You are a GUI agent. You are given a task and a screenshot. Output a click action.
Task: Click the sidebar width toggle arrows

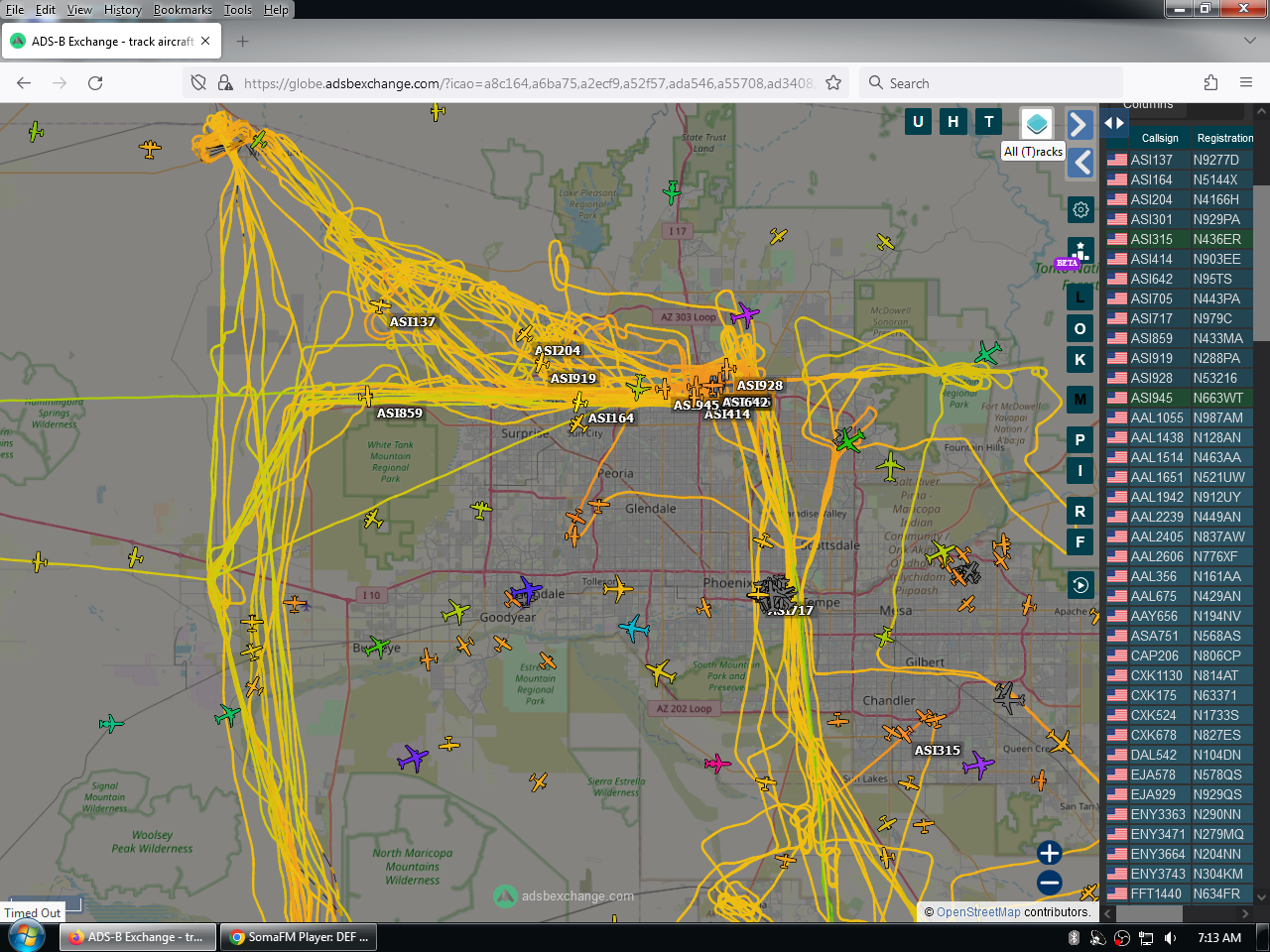[x=1114, y=123]
